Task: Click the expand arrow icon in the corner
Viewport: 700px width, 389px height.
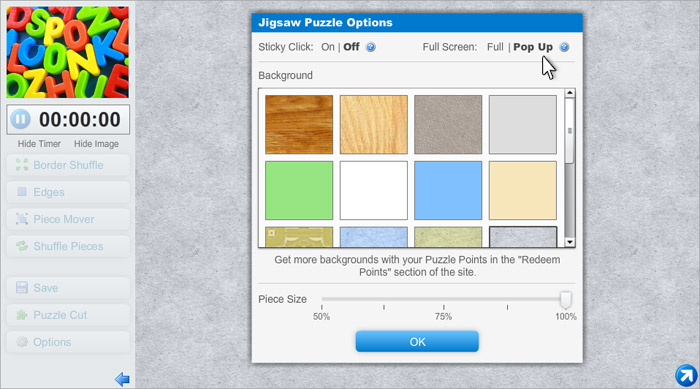Action: pyautogui.click(x=686, y=375)
